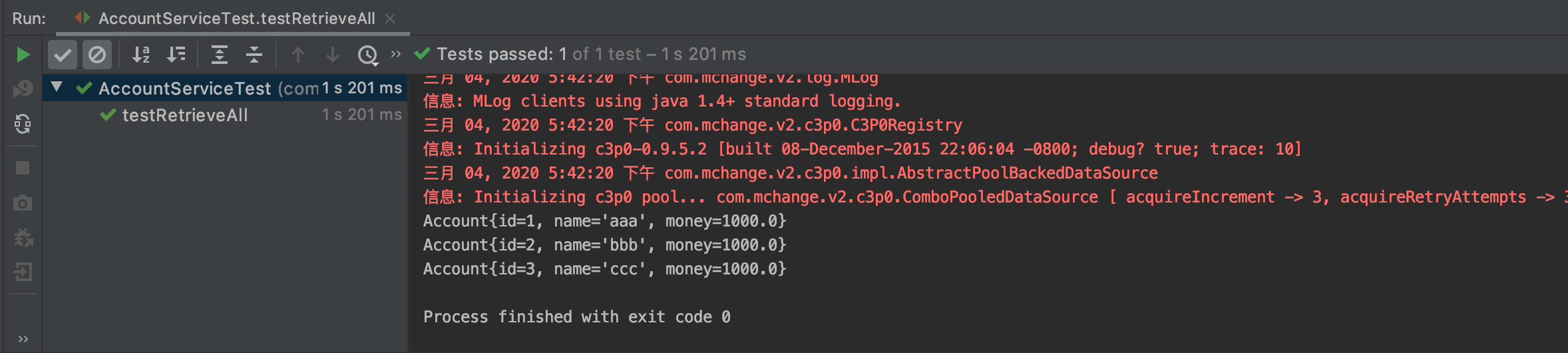Sort tests alphabetically

coord(140,55)
